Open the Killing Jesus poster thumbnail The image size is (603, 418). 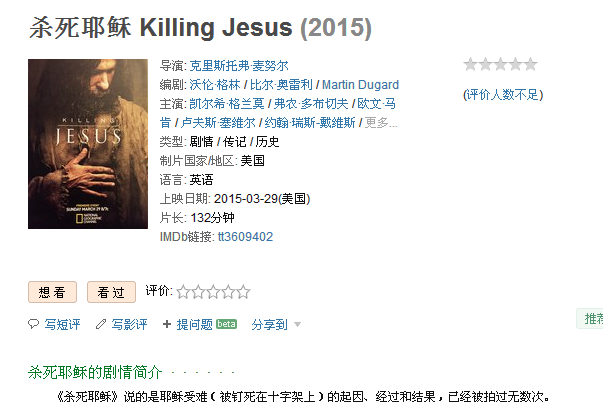pos(88,144)
